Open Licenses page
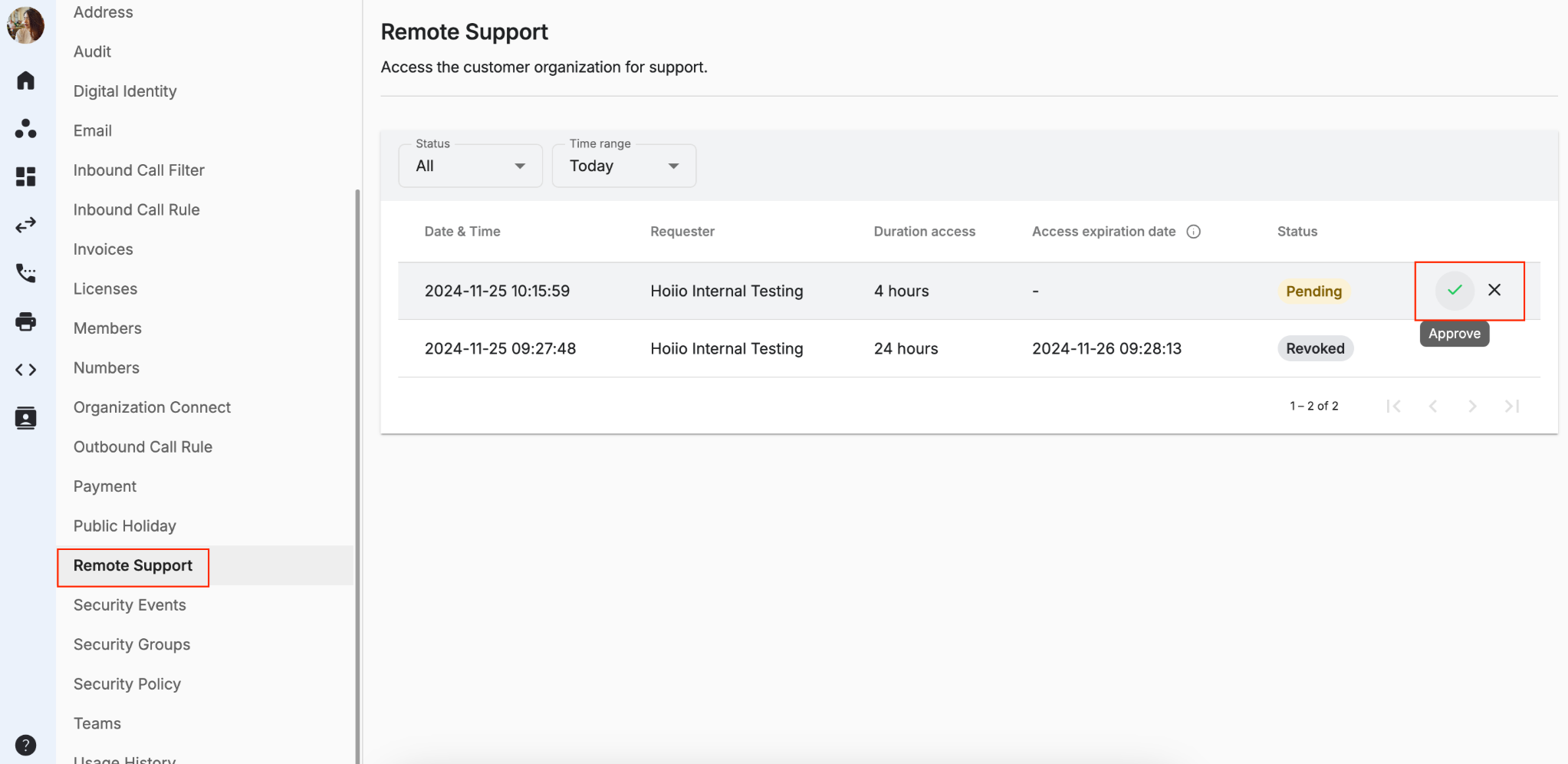This screenshot has width=1568, height=764. click(x=105, y=288)
